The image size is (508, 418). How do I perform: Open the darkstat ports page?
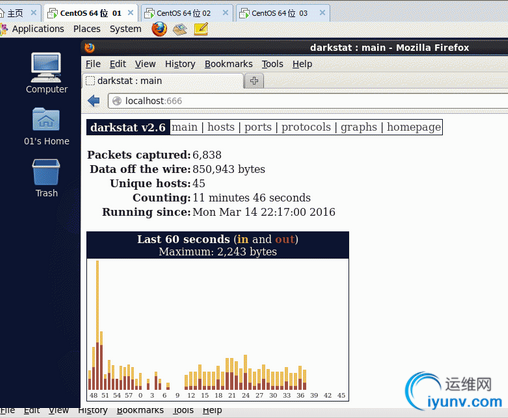coord(258,127)
